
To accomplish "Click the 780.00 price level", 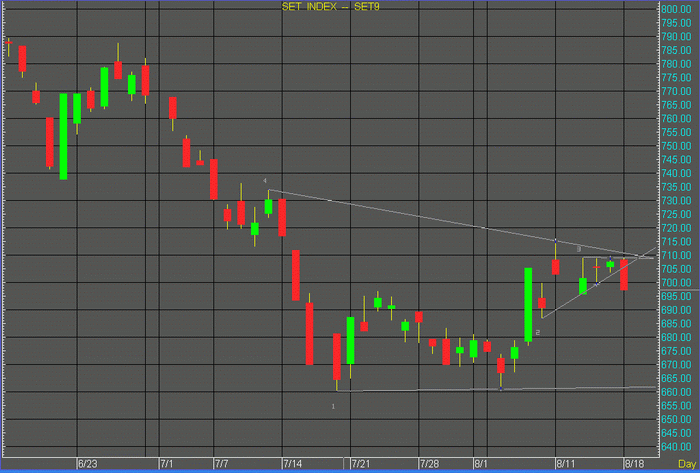I will [676, 64].
